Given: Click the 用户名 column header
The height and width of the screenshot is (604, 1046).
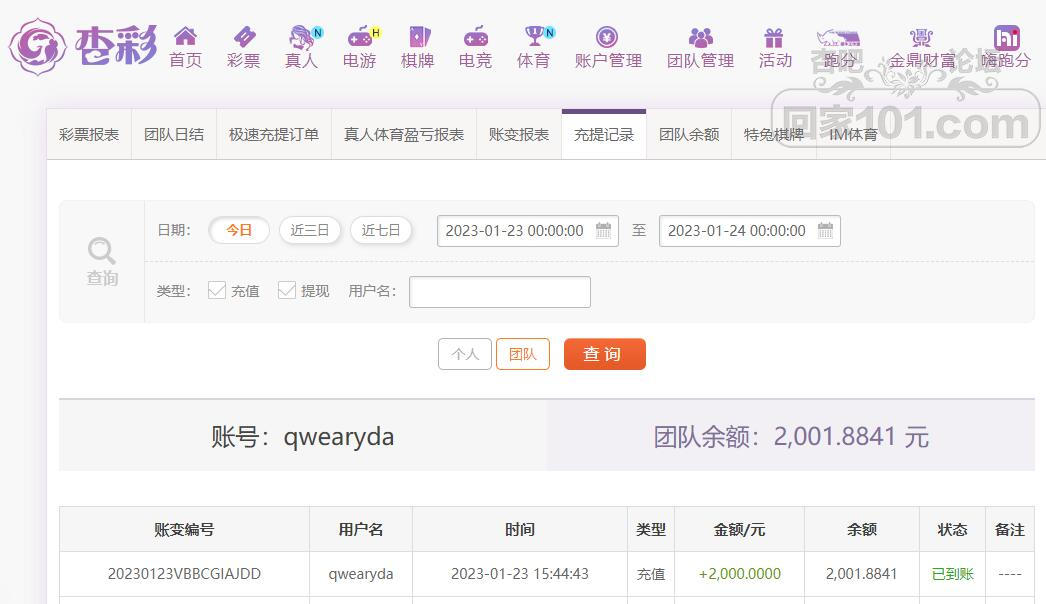Looking at the screenshot, I should [361, 529].
